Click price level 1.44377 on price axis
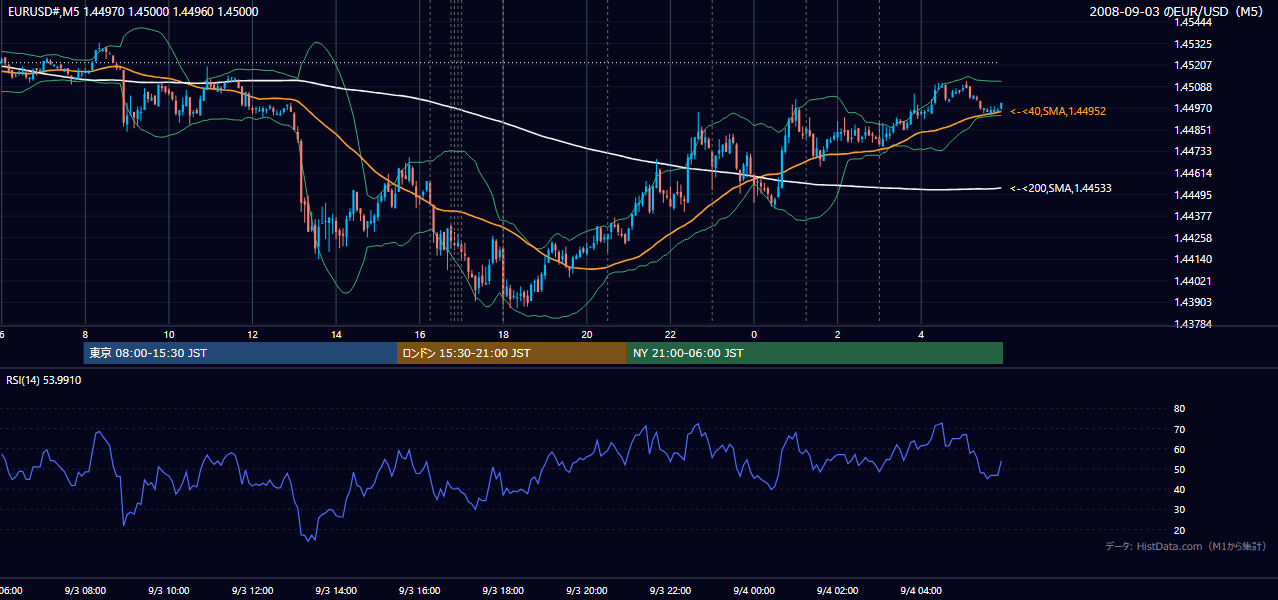The image size is (1278, 600). point(1193,216)
